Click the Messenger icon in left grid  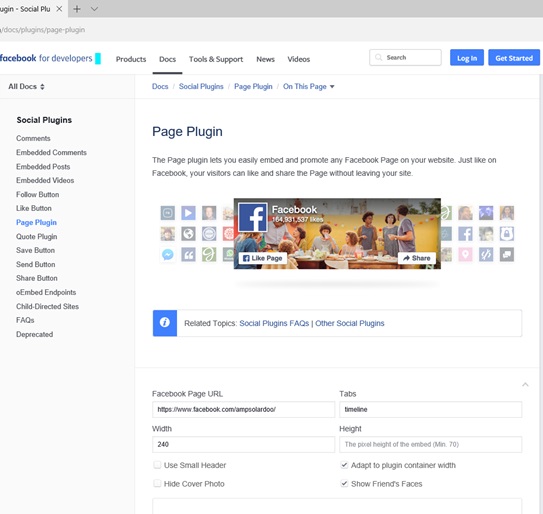point(168,255)
